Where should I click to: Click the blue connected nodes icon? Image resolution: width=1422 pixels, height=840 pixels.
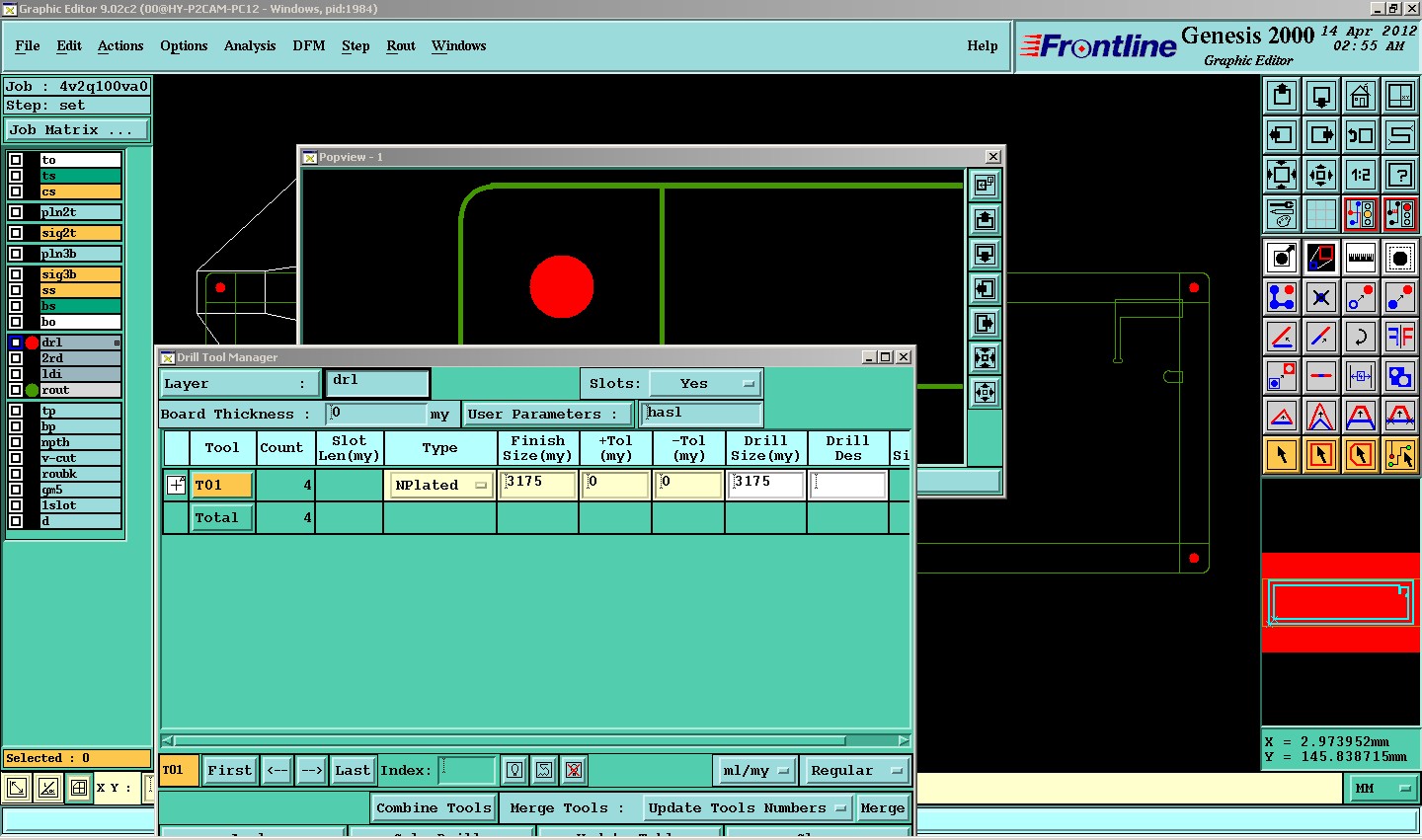pyautogui.click(x=1282, y=296)
